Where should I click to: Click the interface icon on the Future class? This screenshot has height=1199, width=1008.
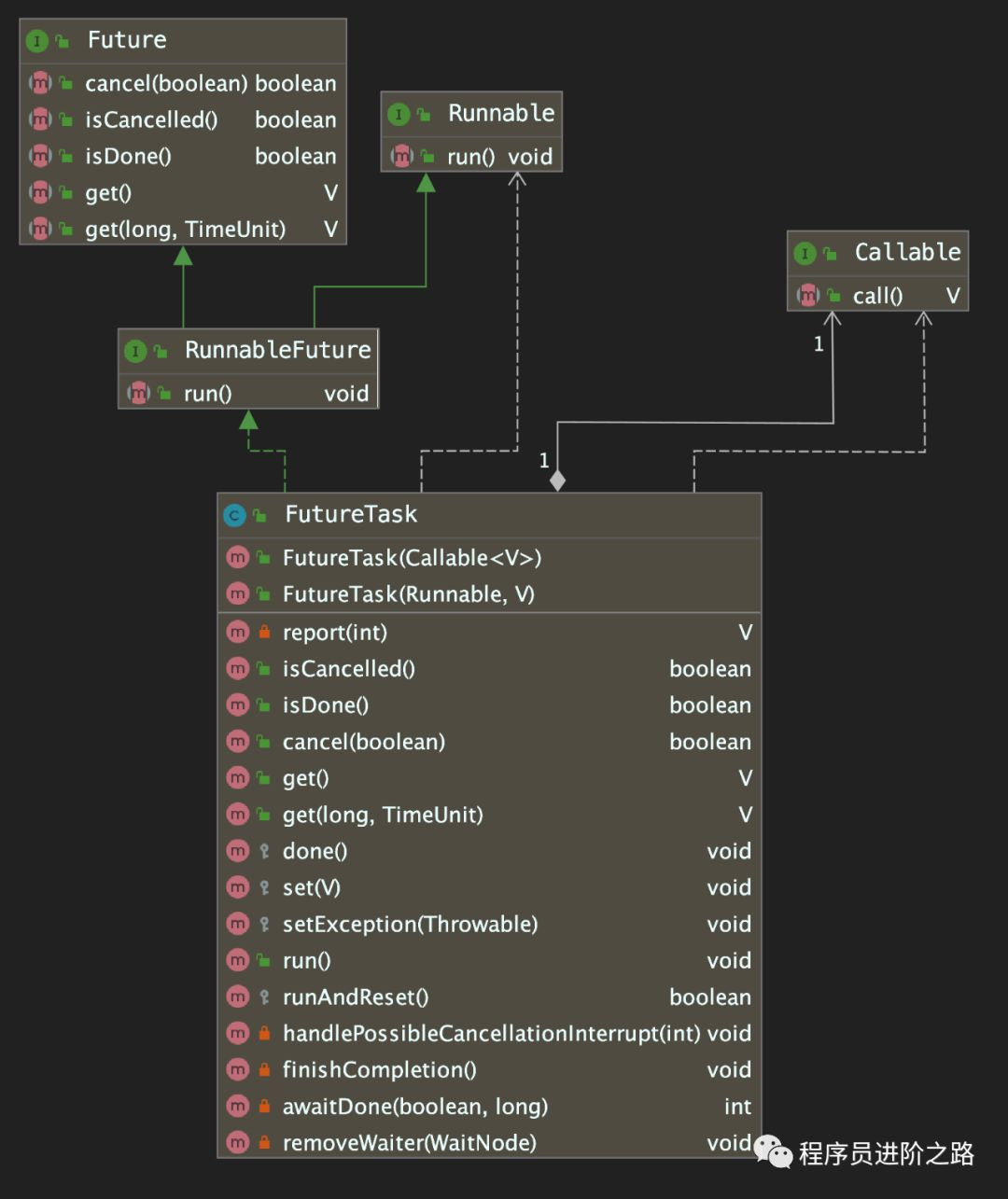pyautogui.click(x=37, y=40)
